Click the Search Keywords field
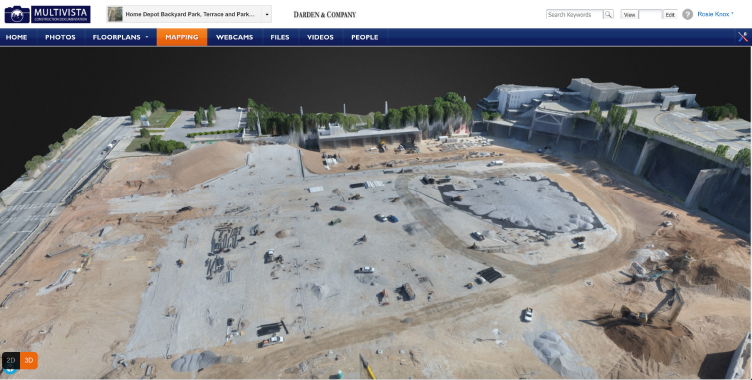752x380 pixels. pos(575,14)
